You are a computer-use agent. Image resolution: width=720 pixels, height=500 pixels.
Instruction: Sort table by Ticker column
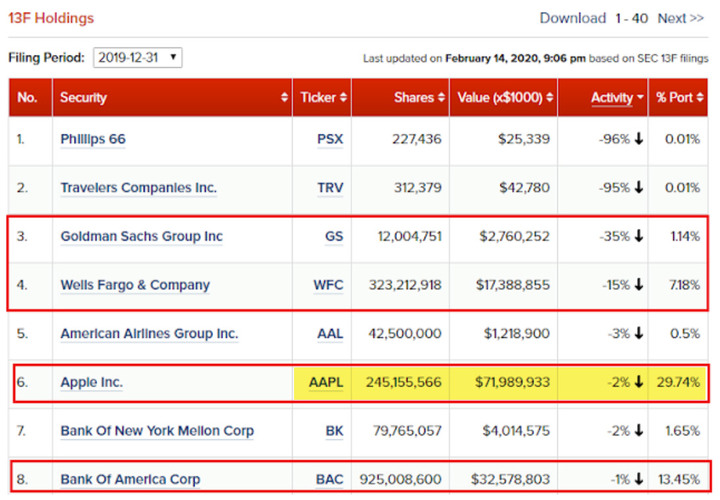point(322,97)
